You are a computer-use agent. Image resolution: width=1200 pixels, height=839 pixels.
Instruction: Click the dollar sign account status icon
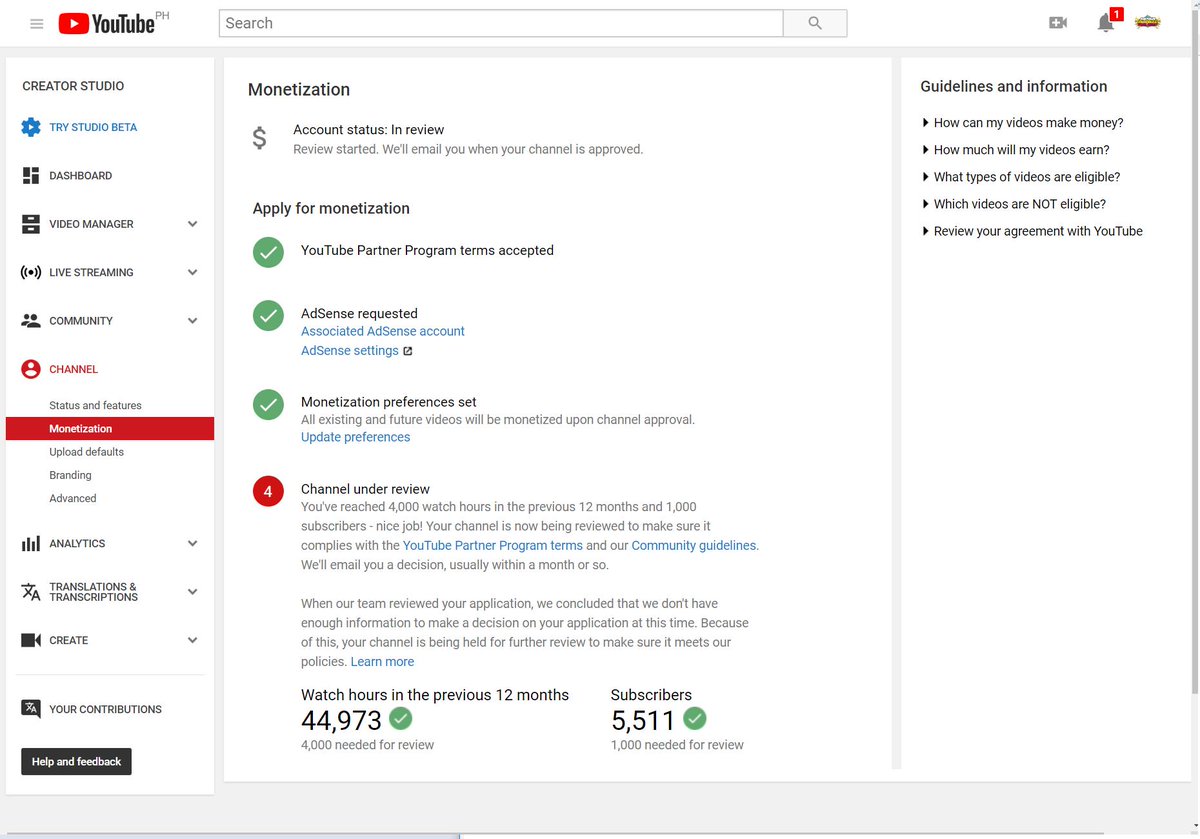[259, 139]
